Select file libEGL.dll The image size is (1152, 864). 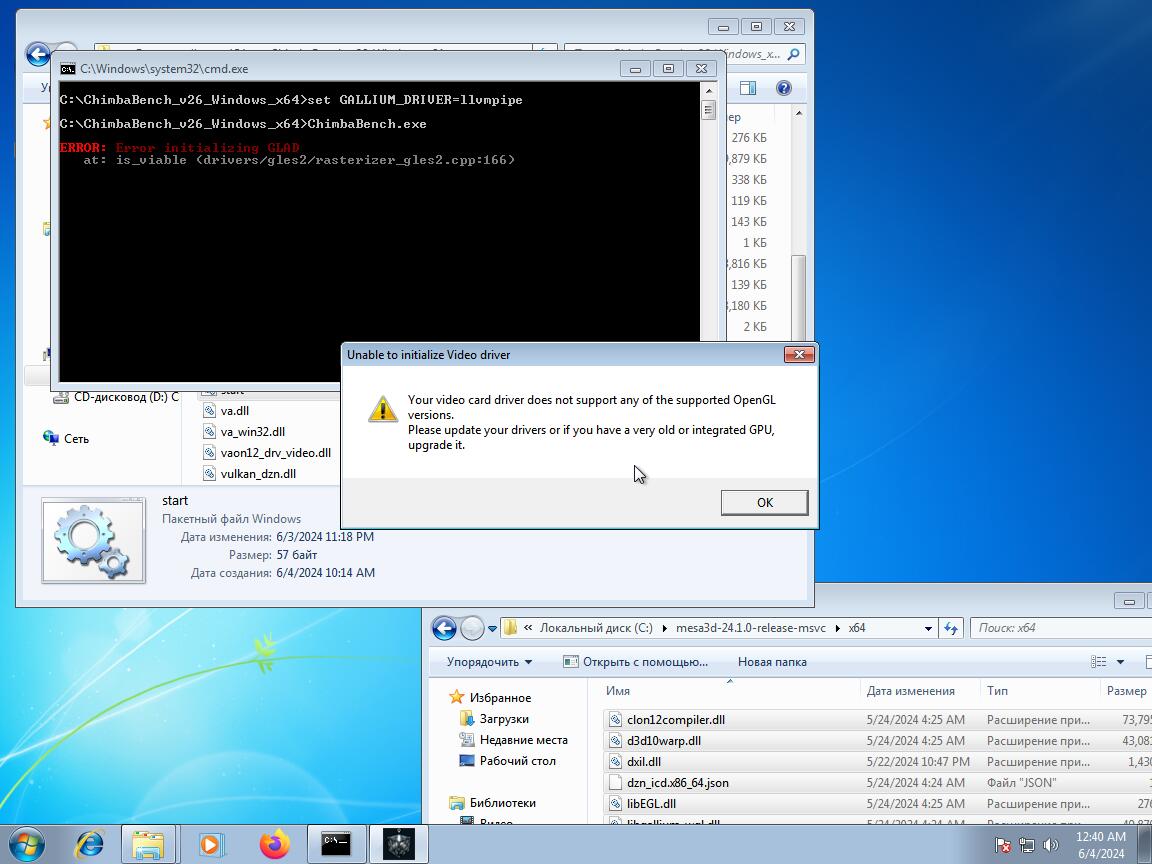[x=651, y=804]
